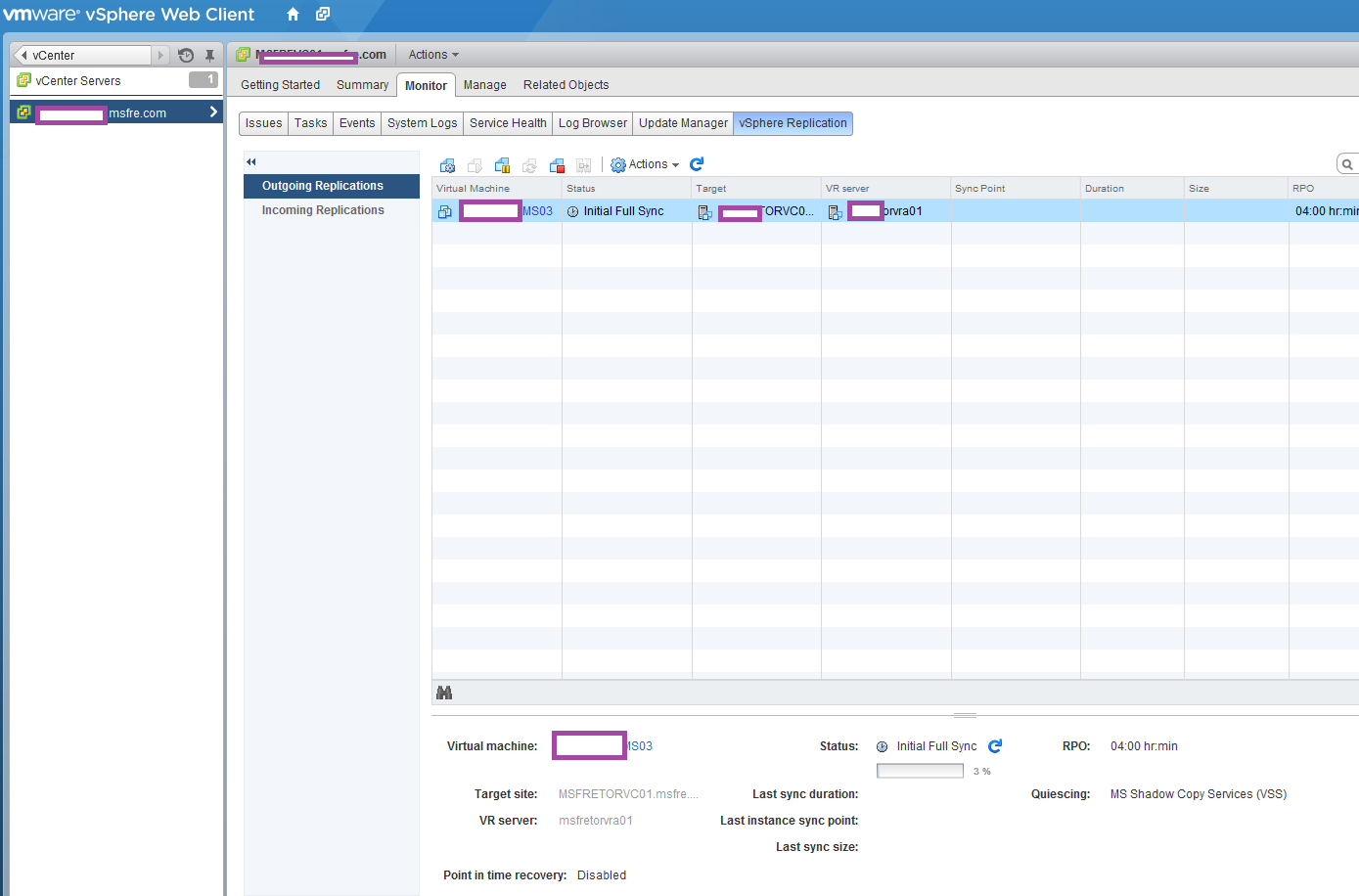
Task: Refresh sync status in details pane
Action: (x=995, y=746)
